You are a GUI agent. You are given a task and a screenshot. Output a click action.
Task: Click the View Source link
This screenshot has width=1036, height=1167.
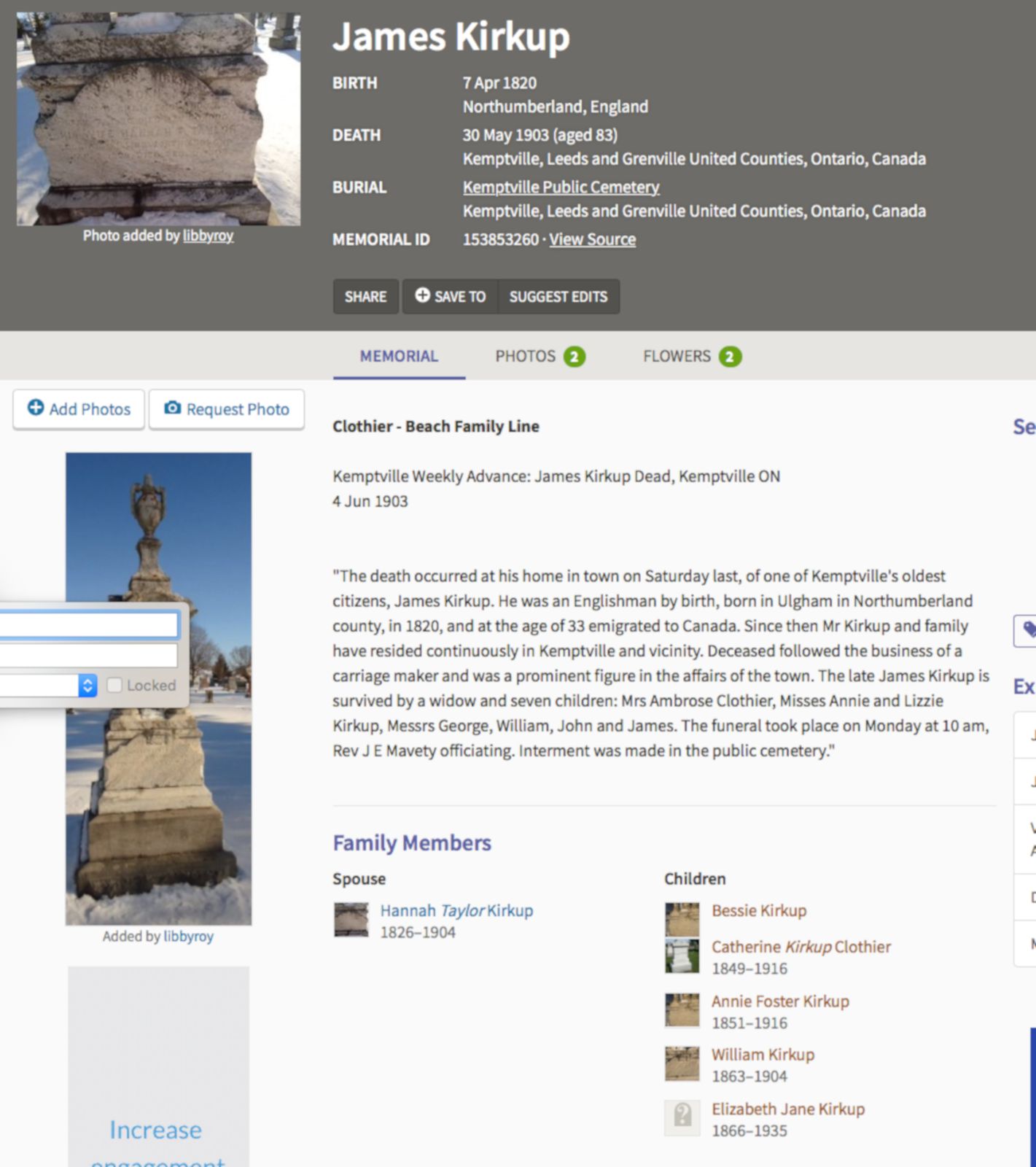click(592, 239)
